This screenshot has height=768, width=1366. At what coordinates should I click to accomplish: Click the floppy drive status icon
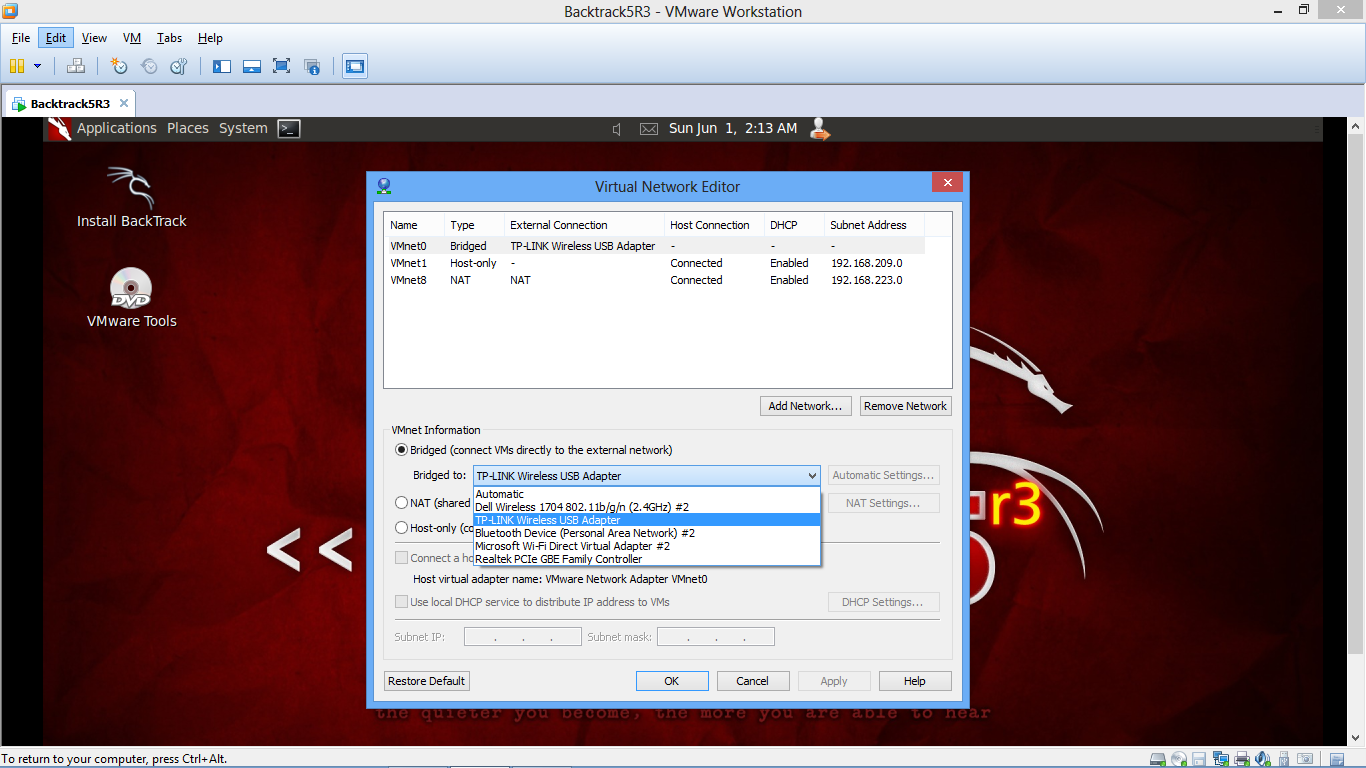1199,759
